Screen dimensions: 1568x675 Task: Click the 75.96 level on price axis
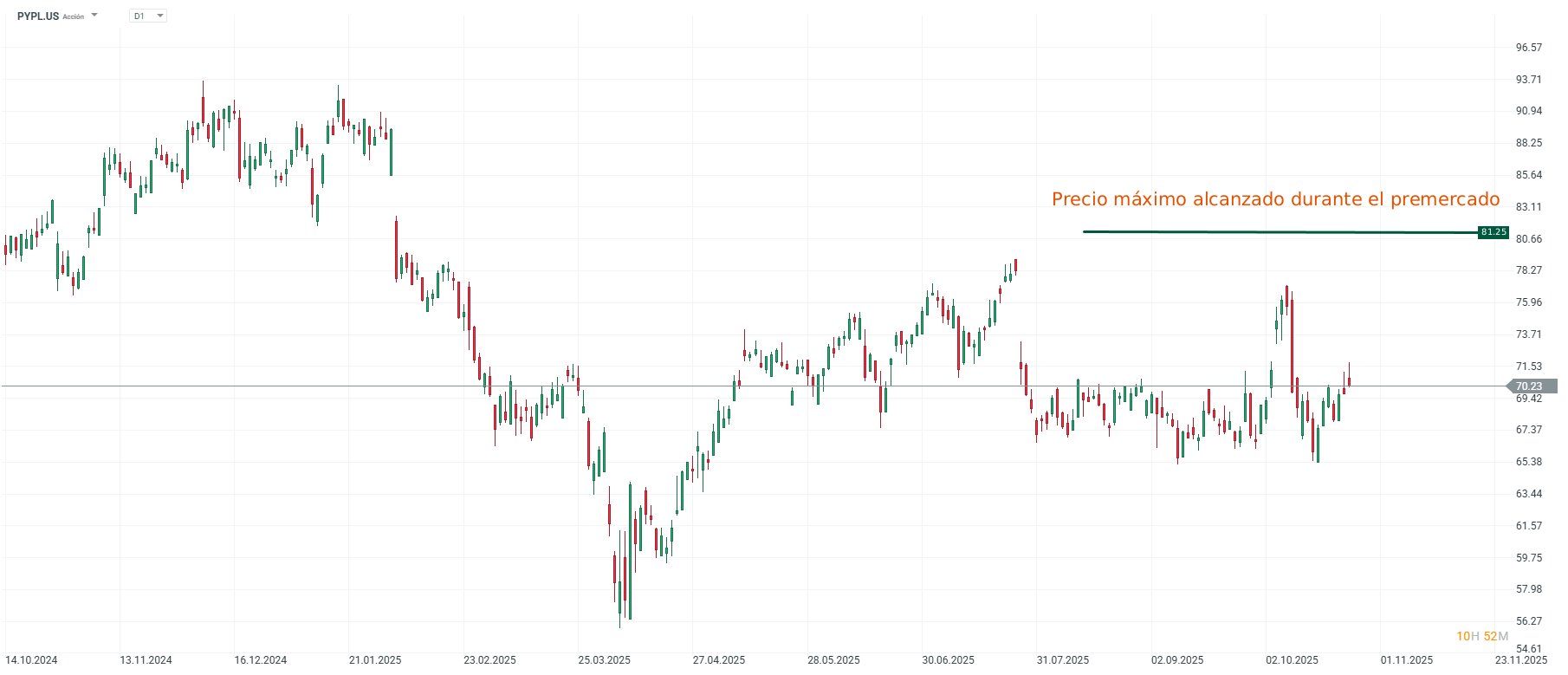coord(1529,302)
